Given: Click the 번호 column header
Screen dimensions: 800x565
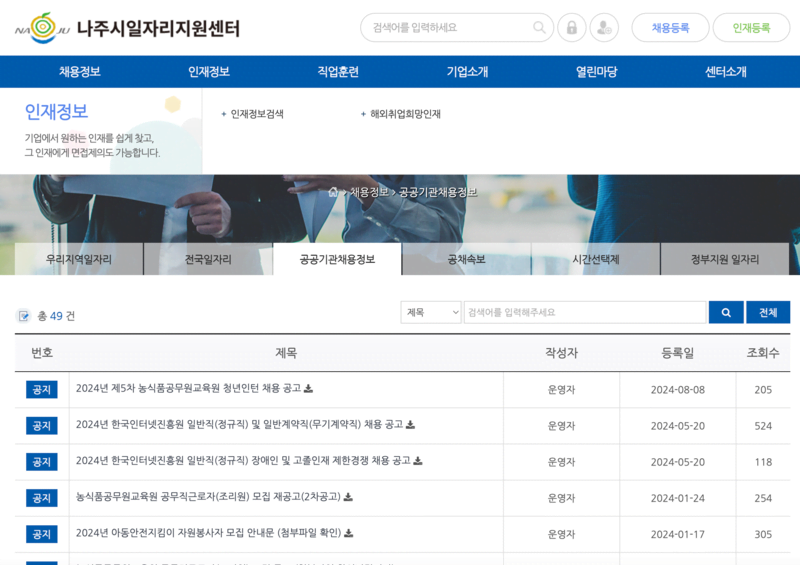Looking at the screenshot, I should click(42, 353).
